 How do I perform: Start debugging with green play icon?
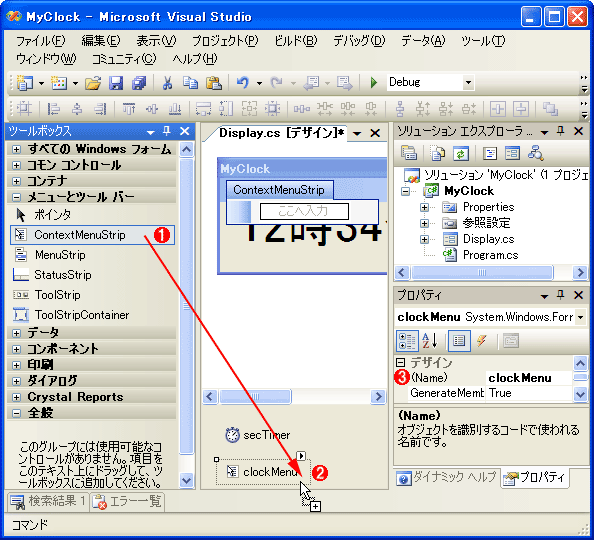(x=374, y=82)
